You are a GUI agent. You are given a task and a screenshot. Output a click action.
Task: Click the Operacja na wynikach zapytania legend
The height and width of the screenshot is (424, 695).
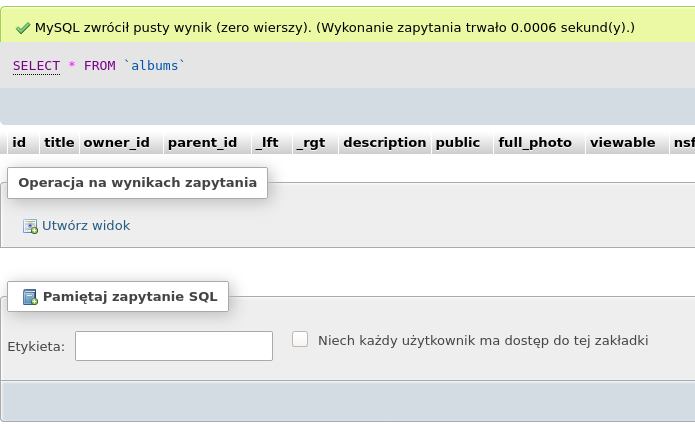click(x=137, y=183)
